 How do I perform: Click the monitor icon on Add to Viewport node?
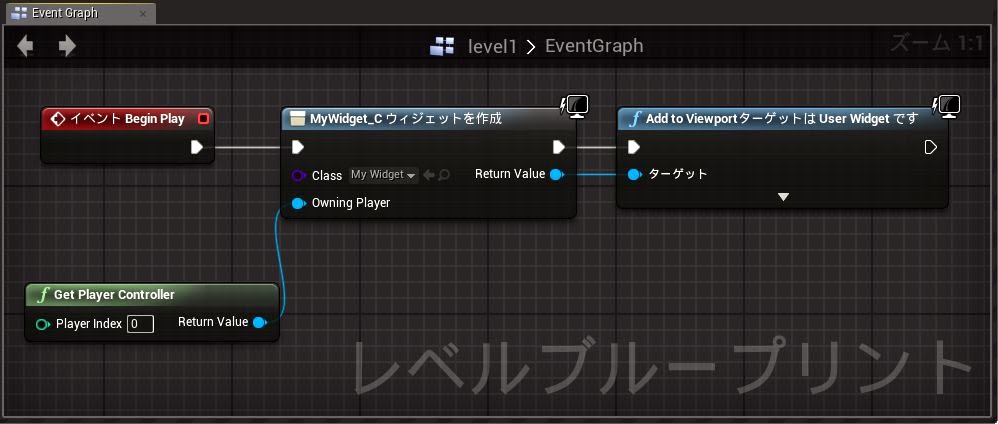pyautogui.click(x=947, y=105)
